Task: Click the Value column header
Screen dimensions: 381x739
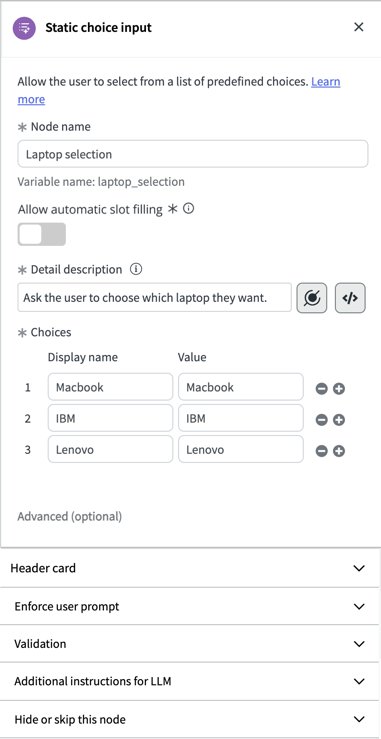Action: [x=192, y=357]
